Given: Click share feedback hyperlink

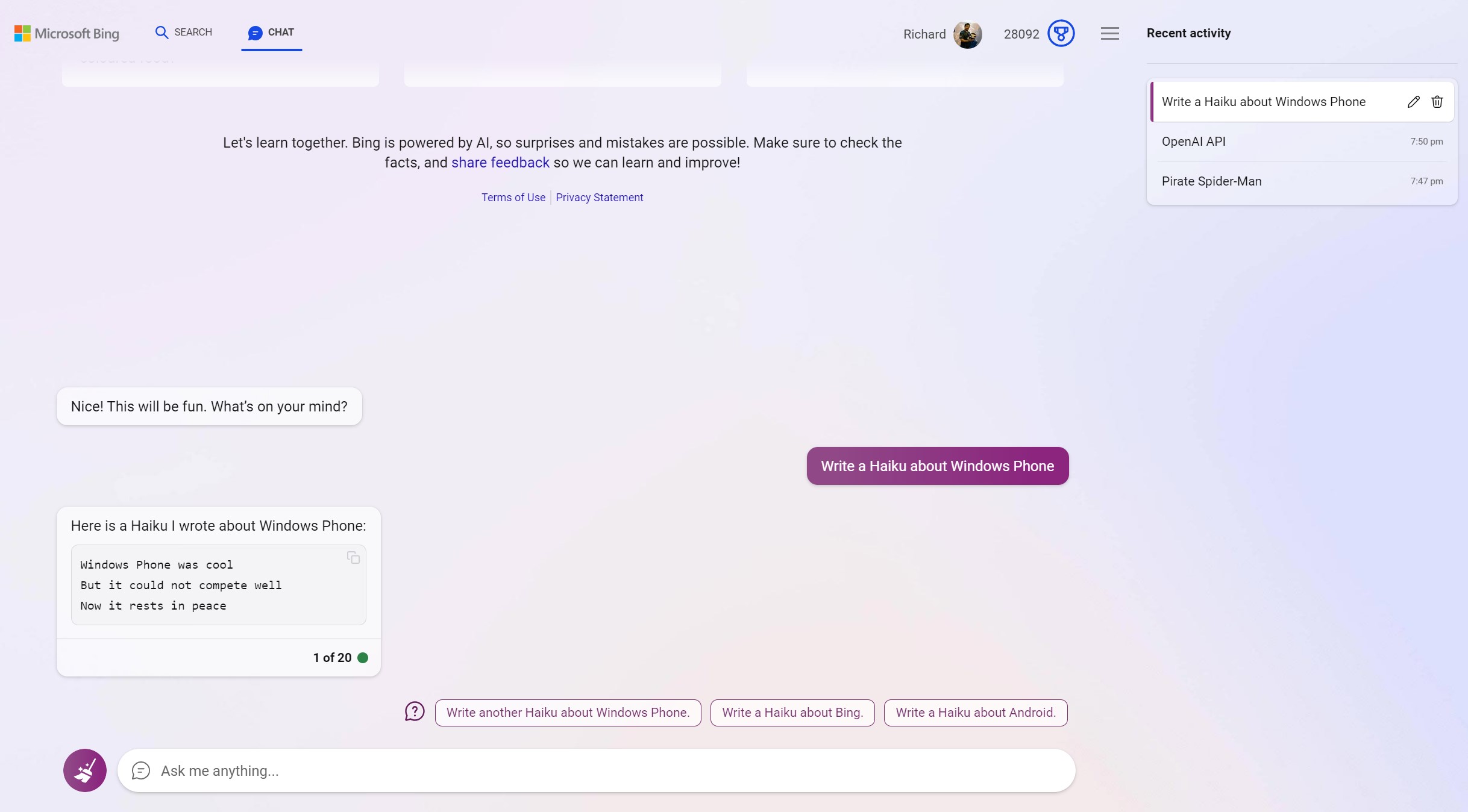Looking at the screenshot, I should [x=500, y=162].
